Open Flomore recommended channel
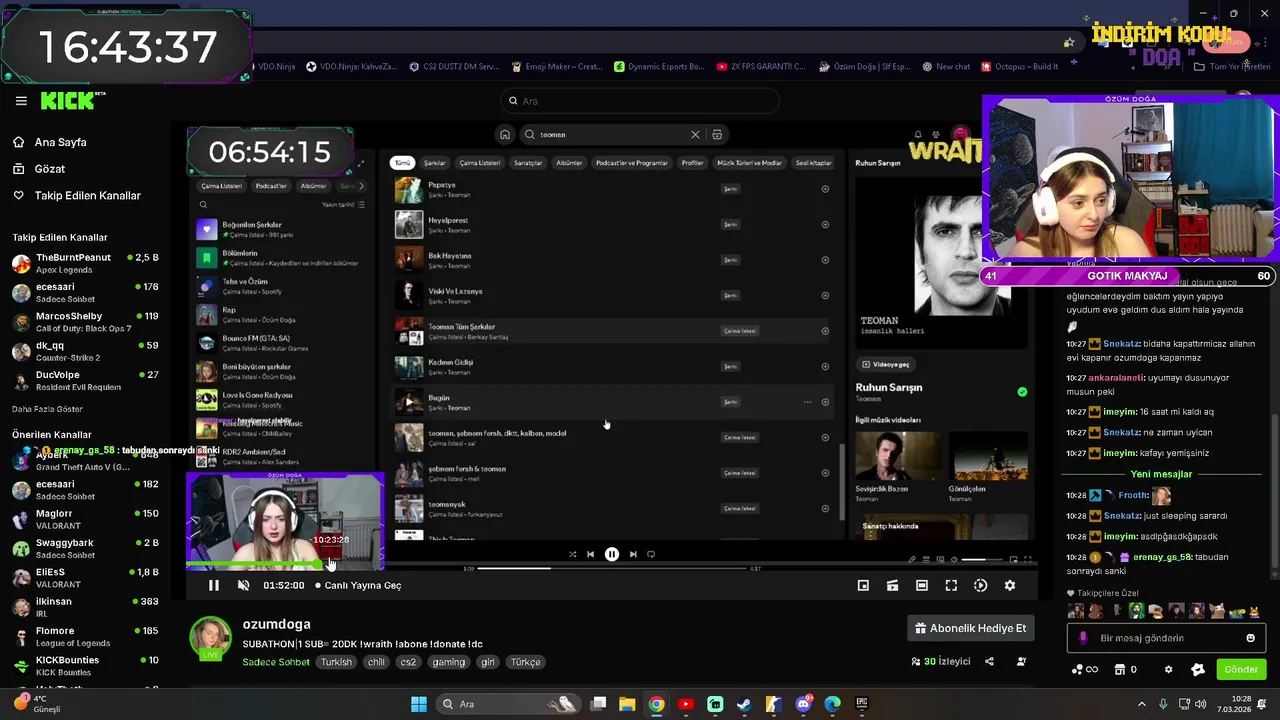This screenshot has height=720, width=1280. (85, 636)
